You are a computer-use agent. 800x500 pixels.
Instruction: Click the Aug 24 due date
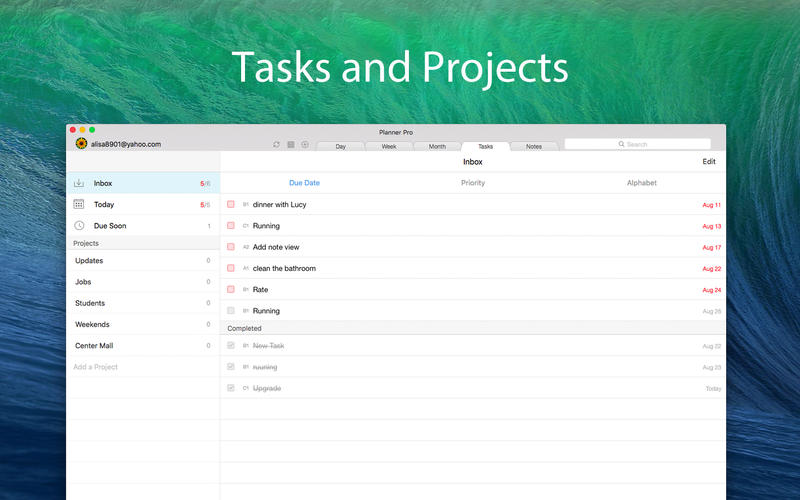711,290
